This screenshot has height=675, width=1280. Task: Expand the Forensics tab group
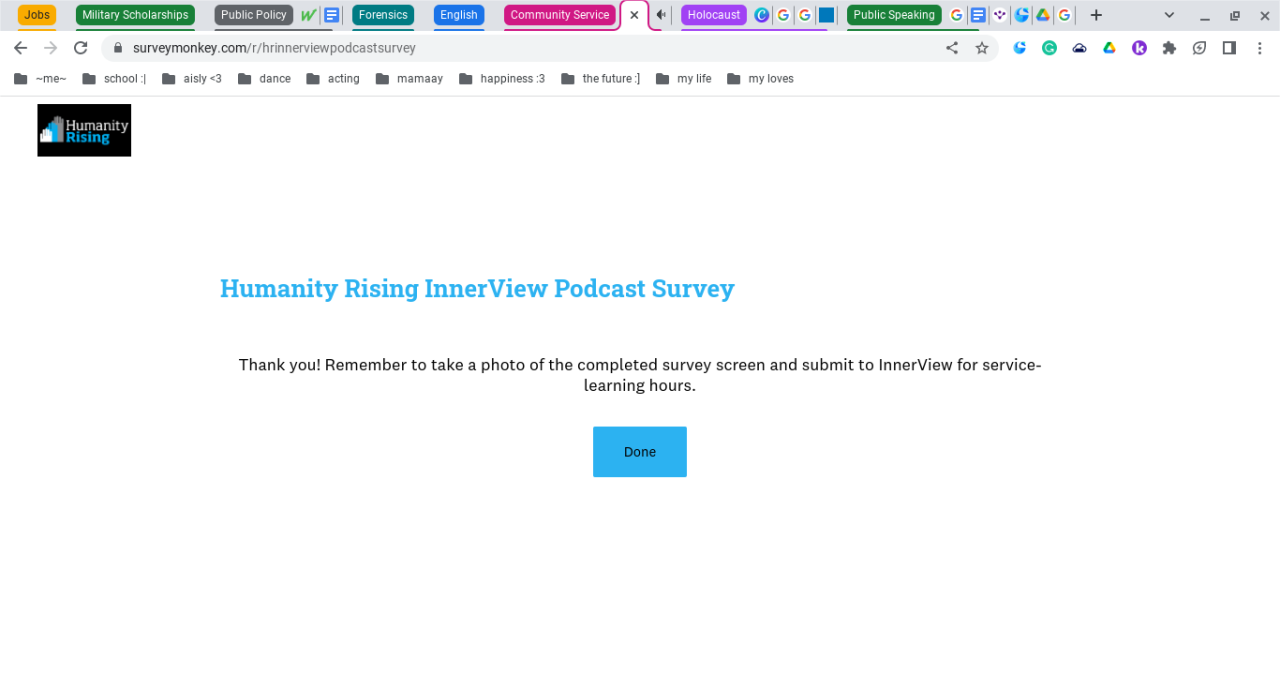click(x=383, y=15)
